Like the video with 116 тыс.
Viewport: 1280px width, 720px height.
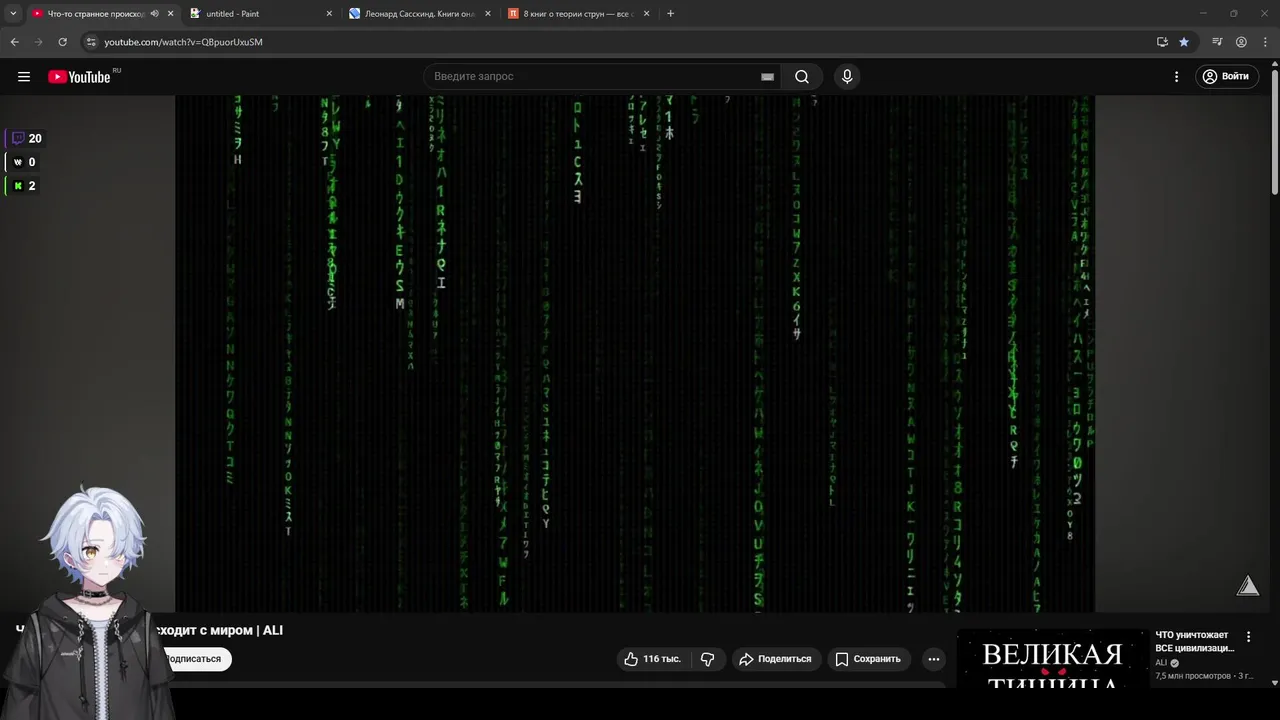click(x=652, y=659)
